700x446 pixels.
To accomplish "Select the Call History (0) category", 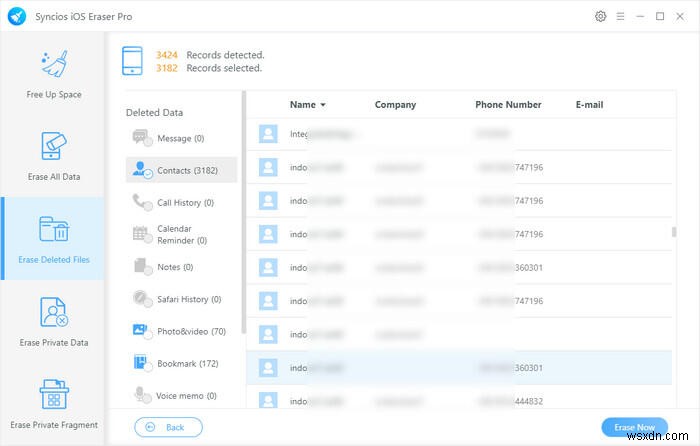I will (x=181, y=203).
